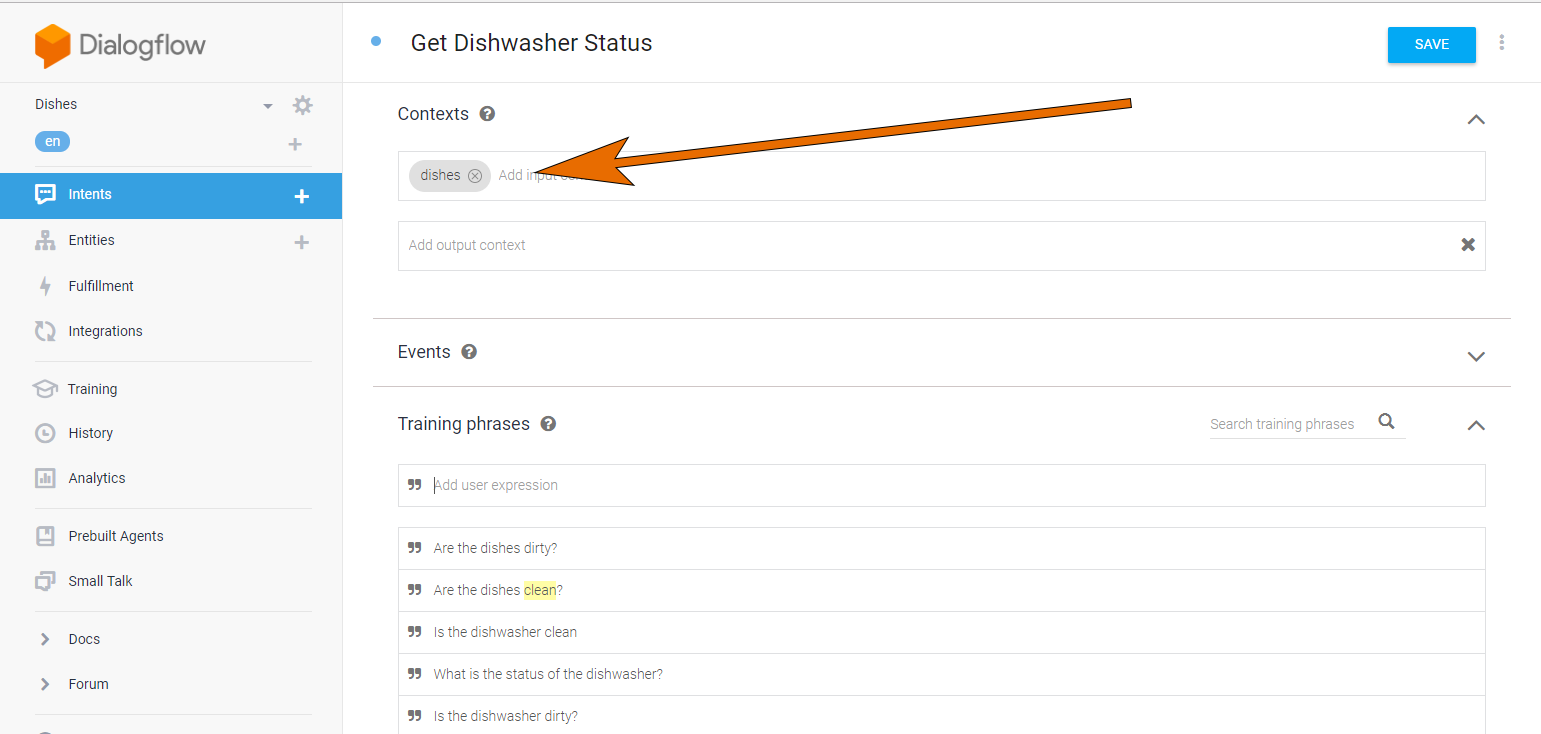This screenshot has height=734, width=1541.
Task: Click quote icon beside Add user expression
Action: [414, 485]
